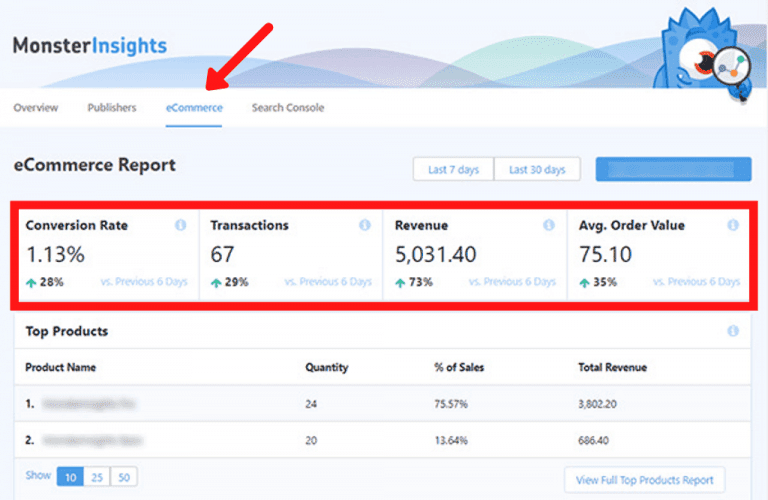Screen dimensions: 768x500
Task: Click the Top Products heading
Action: 67,331
